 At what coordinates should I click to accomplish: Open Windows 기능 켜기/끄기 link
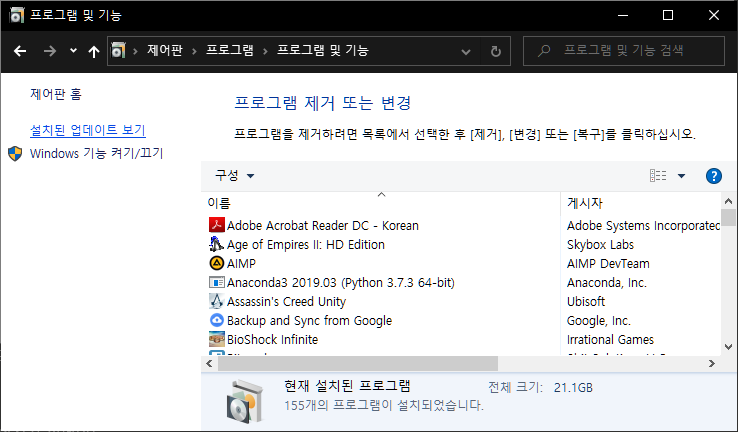click(x=96, y=153)
